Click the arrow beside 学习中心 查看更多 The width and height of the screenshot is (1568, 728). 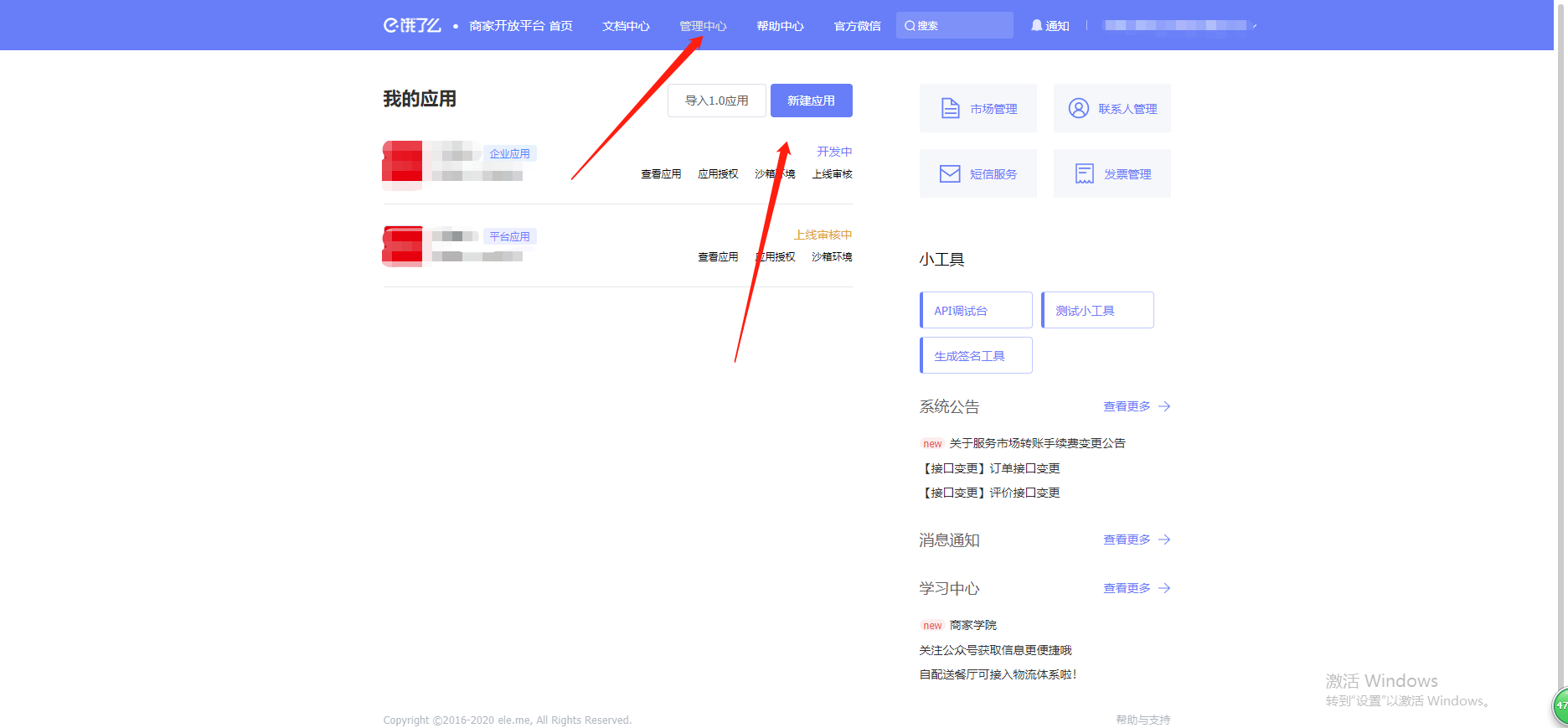click(1164, 588)
